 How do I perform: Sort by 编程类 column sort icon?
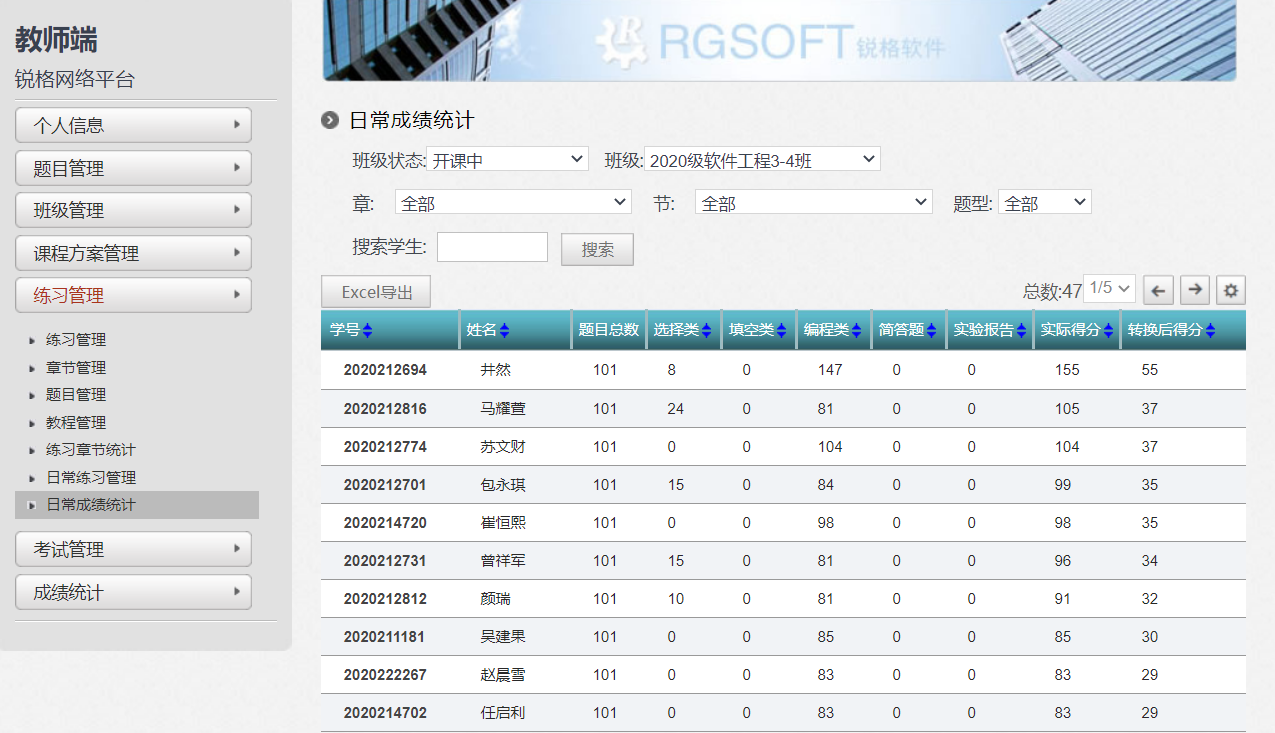(856, 330)
